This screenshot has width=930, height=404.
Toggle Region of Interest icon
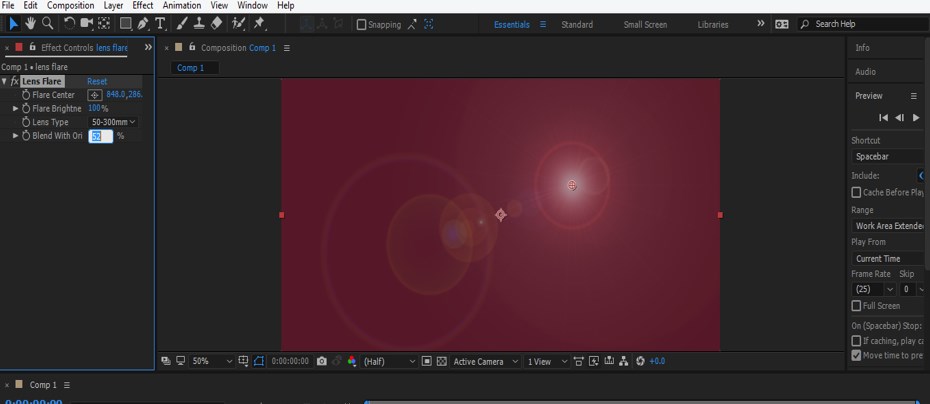[x=426, y=361]
